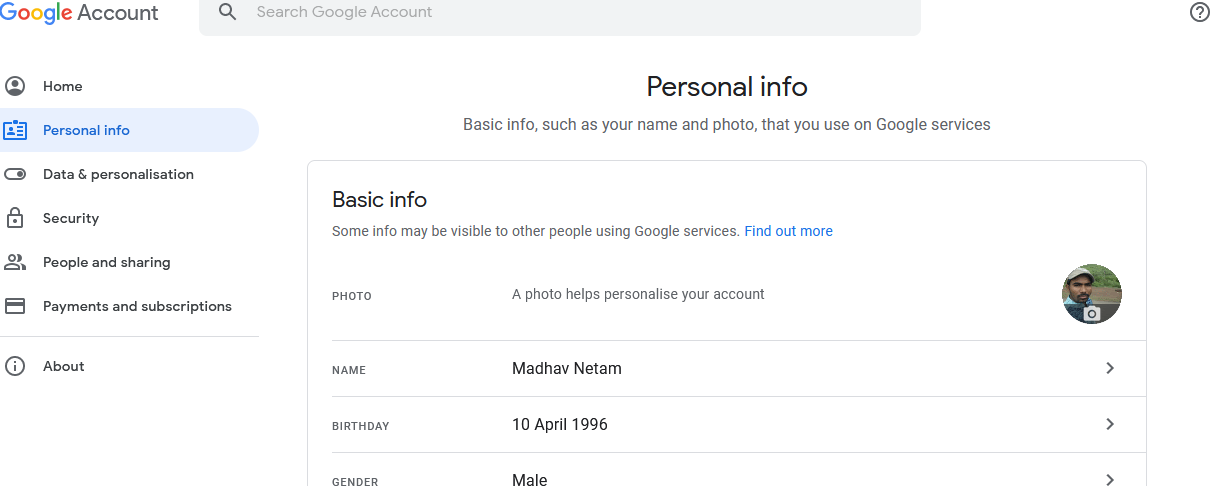Click the Security padlock icon

(15, 218)
